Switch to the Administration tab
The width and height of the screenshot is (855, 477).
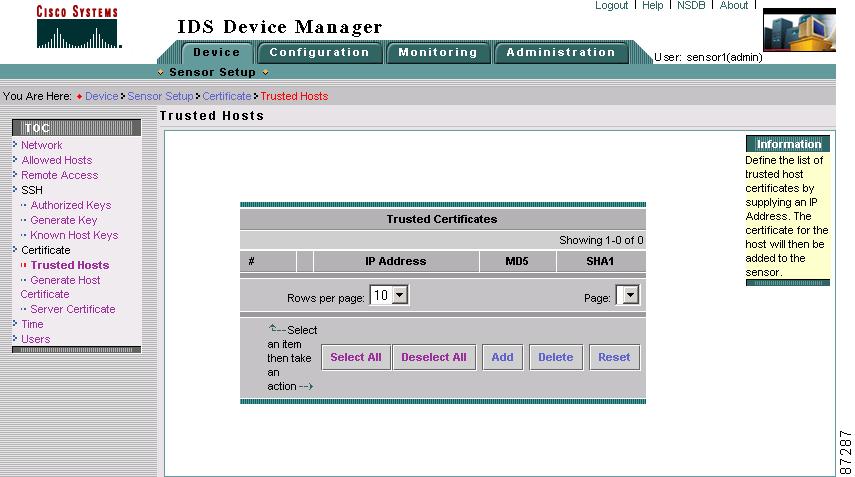[x=561, y=52]
